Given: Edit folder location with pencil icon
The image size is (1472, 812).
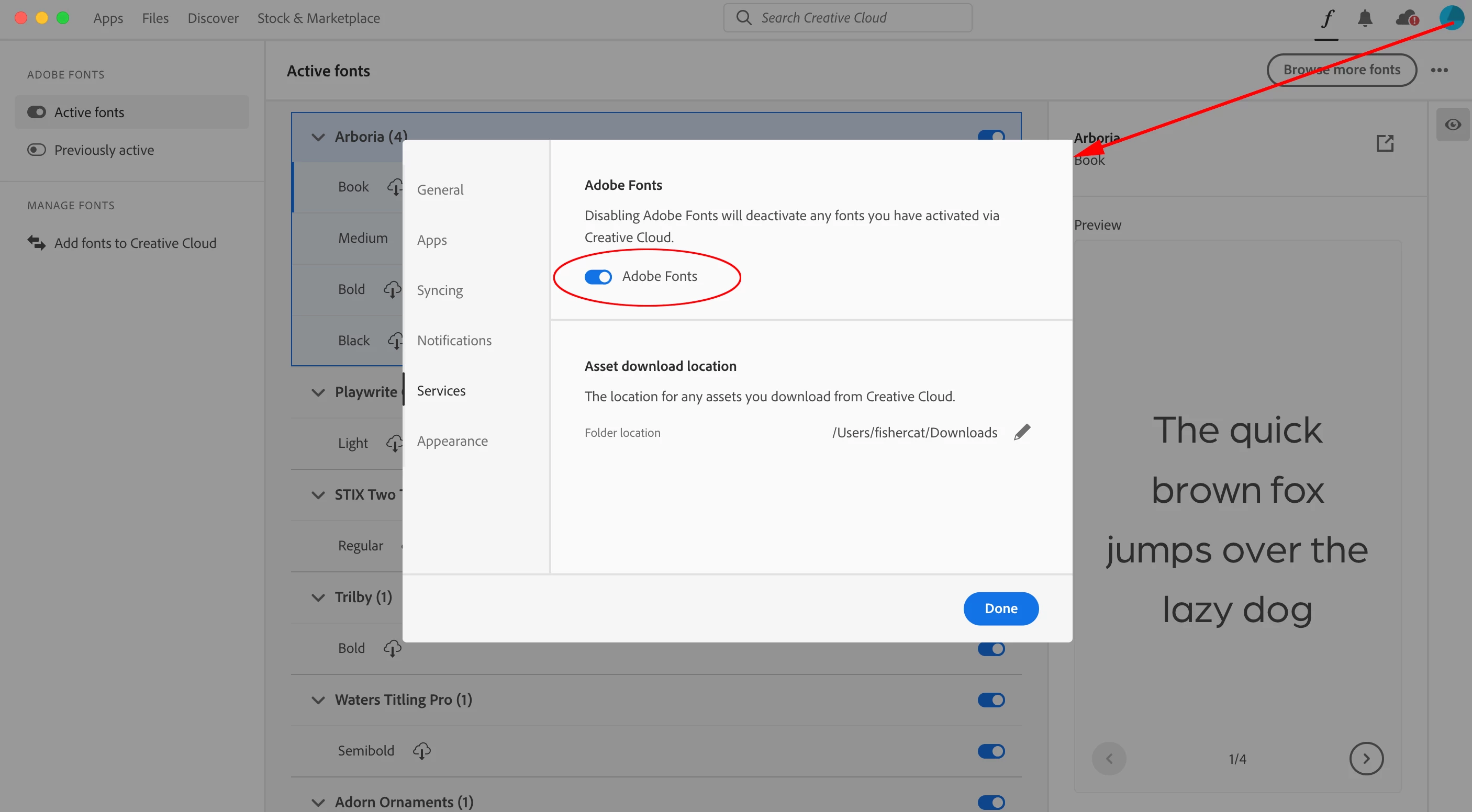Looking at the screenshot, I should [x=1022, y=432].
